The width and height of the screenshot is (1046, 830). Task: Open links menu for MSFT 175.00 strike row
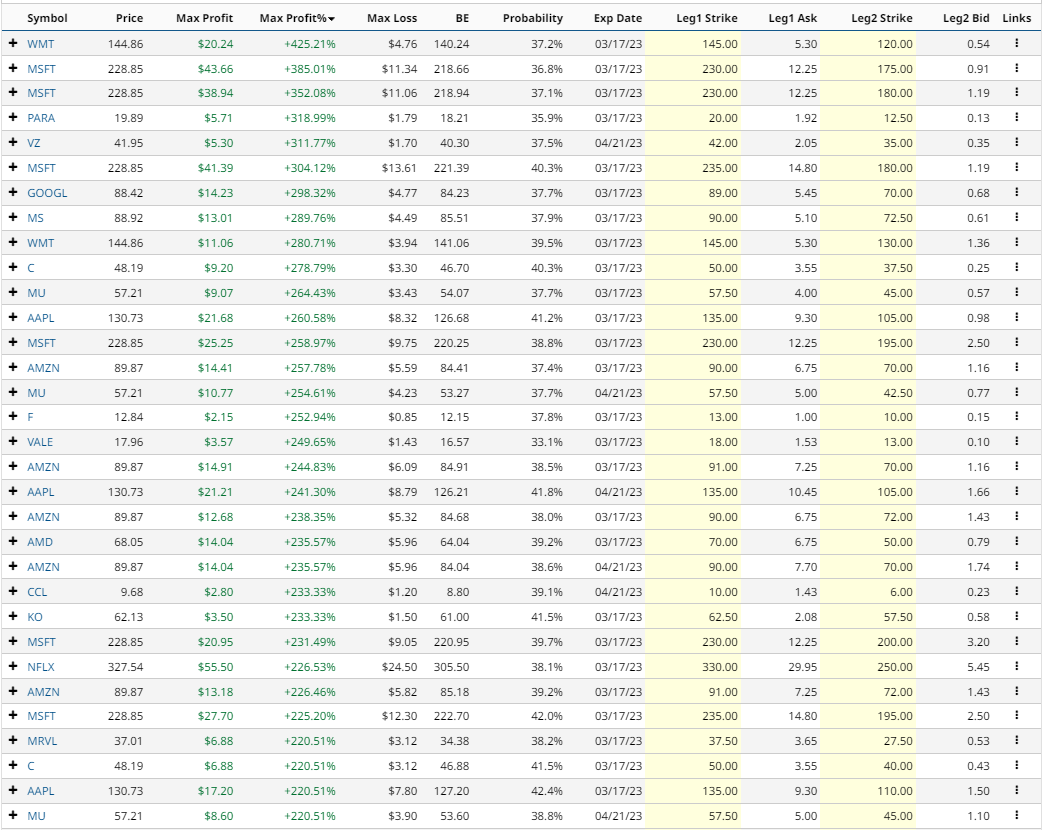(x=1017, y=68)
